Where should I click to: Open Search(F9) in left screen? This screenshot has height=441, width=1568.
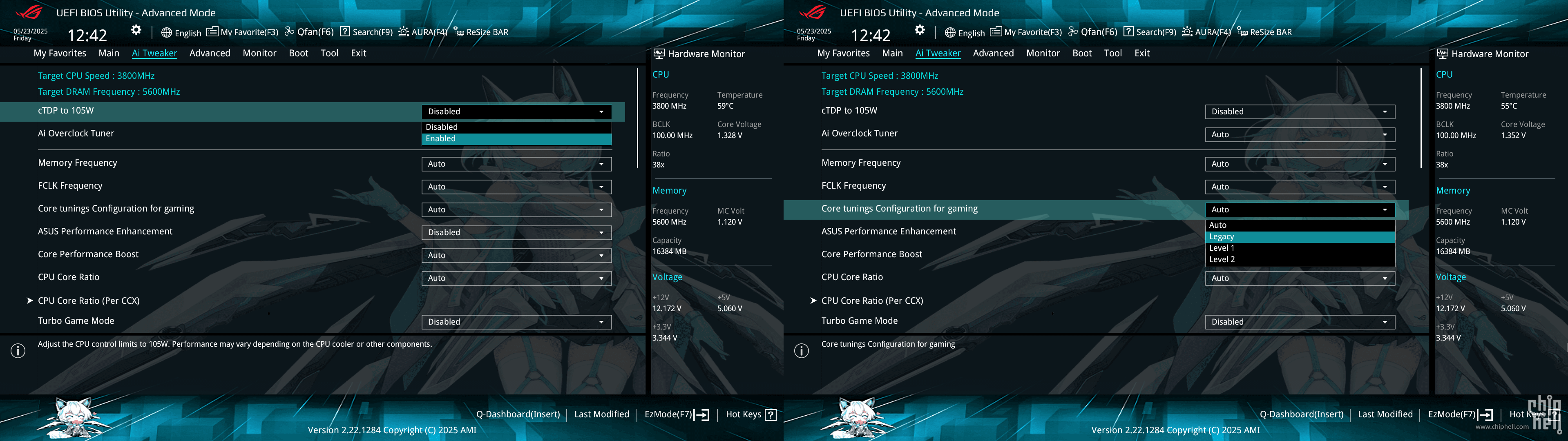(x=366, y=32)
